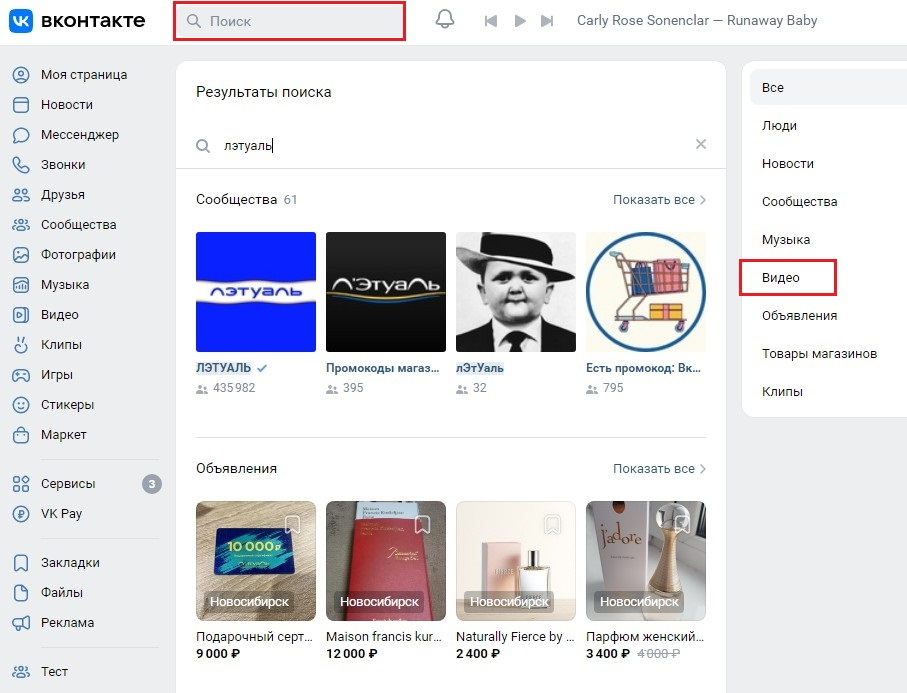Open Игры gamepad icon

[21, 375]
